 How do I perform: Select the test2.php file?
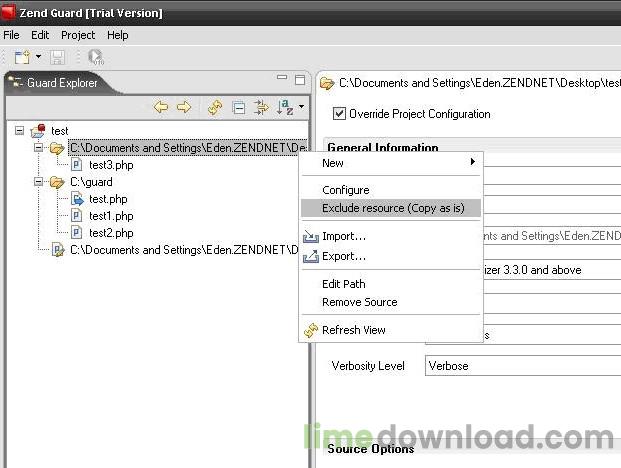click(x=111, y=233)
